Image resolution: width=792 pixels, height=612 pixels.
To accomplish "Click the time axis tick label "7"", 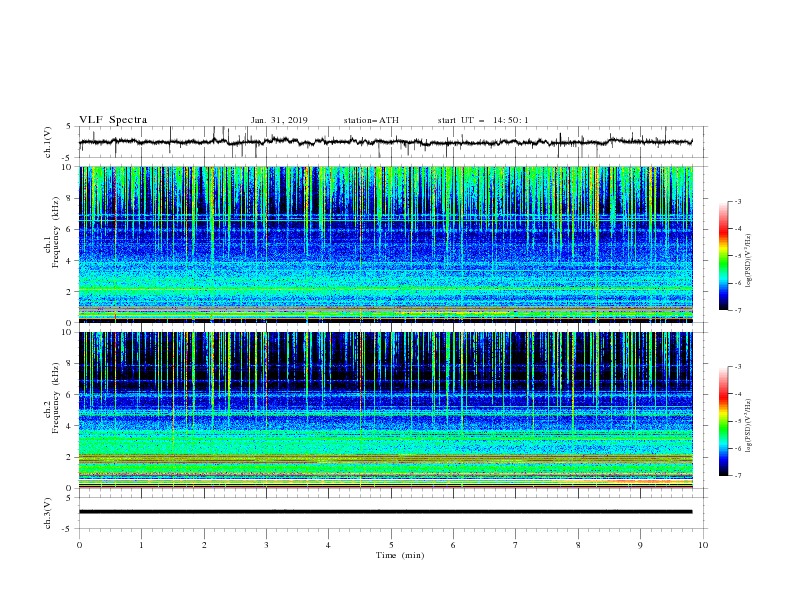I will tap(516, 545).
